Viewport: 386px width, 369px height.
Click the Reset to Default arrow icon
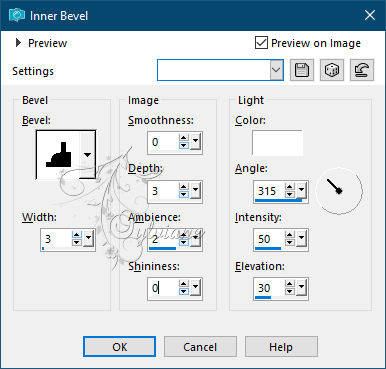click(362, 70)
